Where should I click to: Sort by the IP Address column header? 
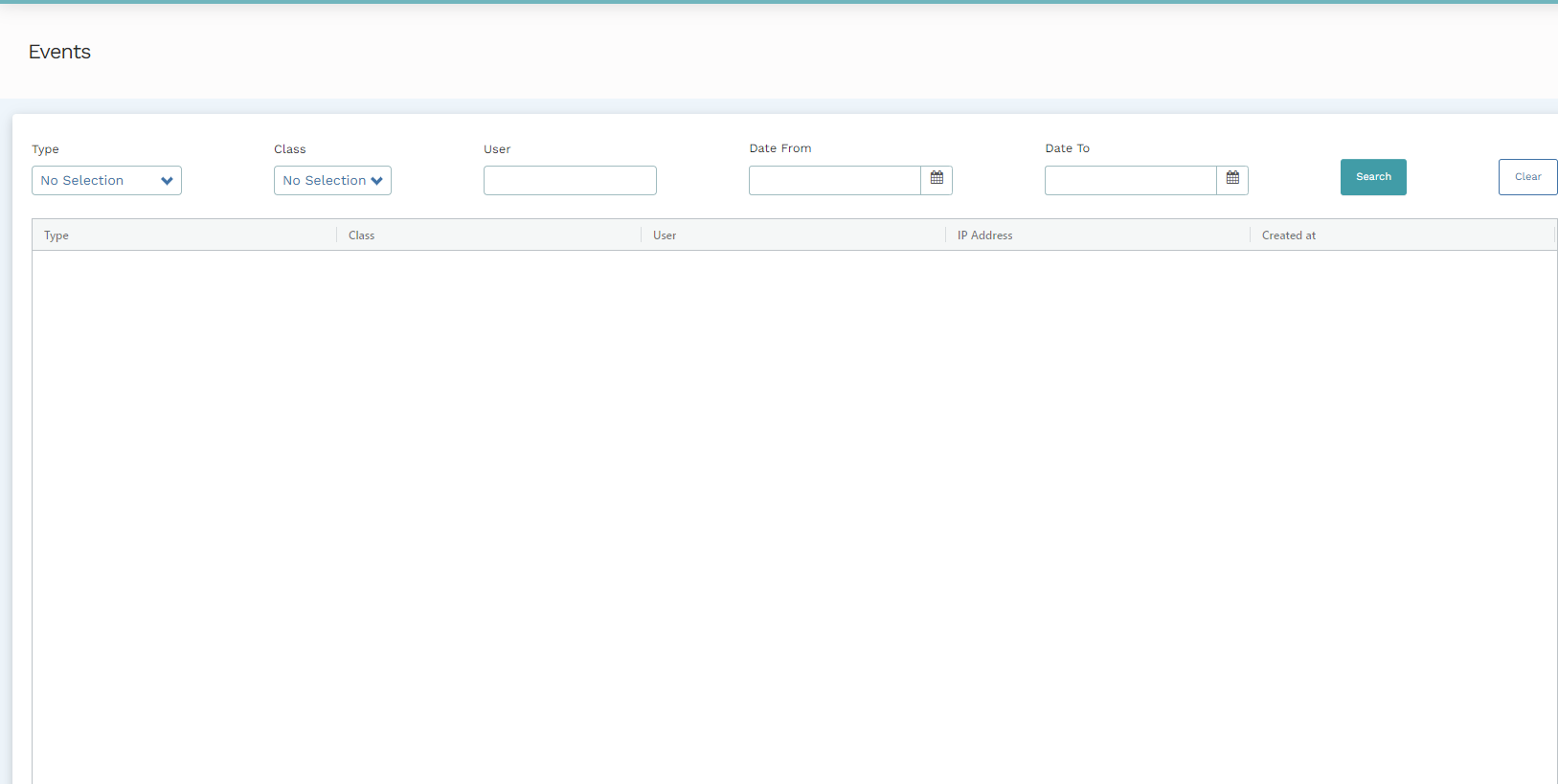point(984,235)
